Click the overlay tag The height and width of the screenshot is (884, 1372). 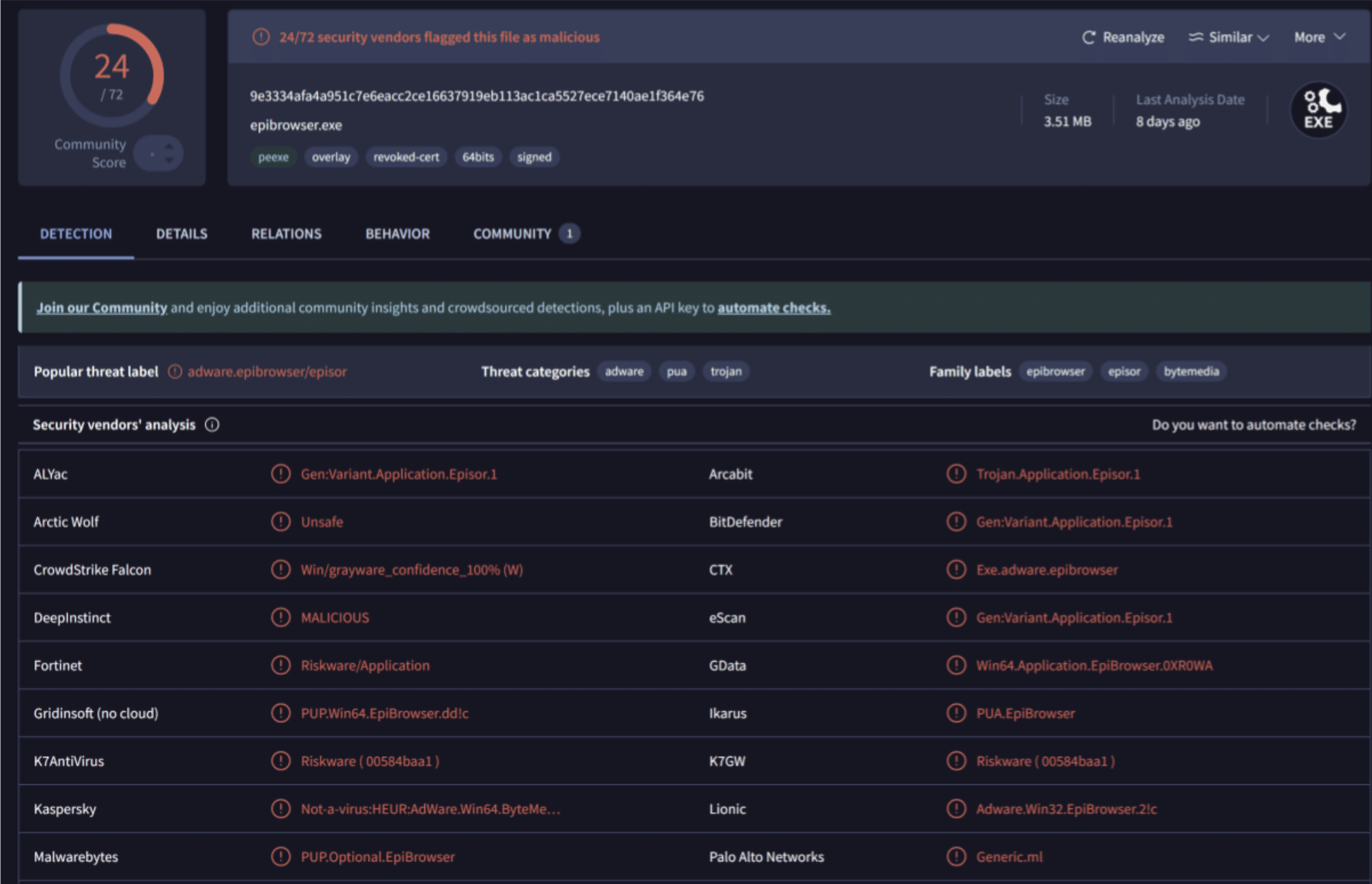(x=331, y=157)
